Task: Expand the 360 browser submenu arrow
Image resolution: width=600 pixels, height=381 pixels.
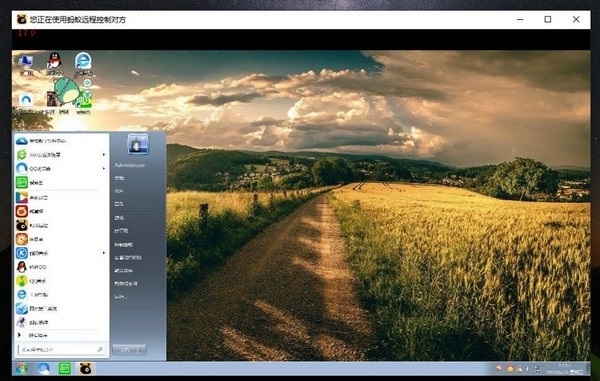Action: [x=104, y=155]
